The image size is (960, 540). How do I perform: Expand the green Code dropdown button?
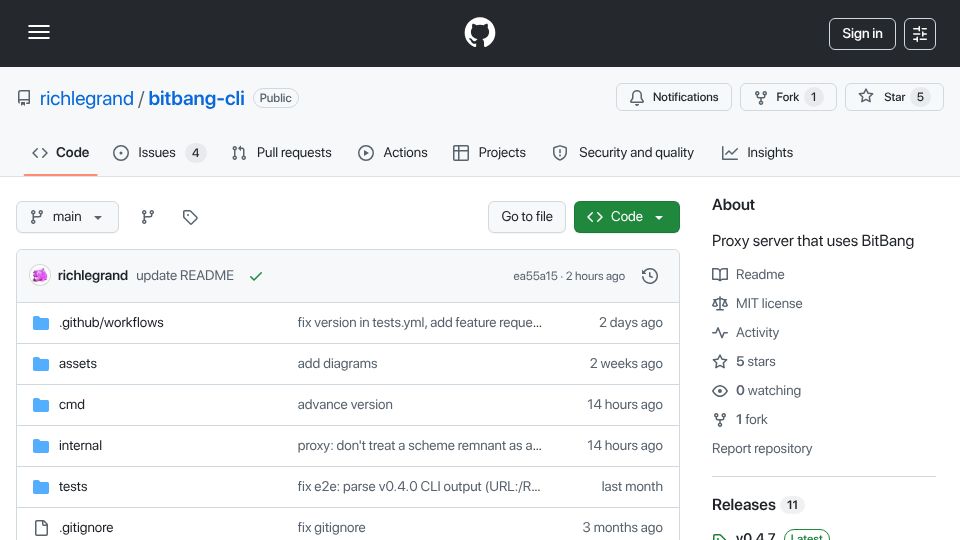tap(626, 217)
